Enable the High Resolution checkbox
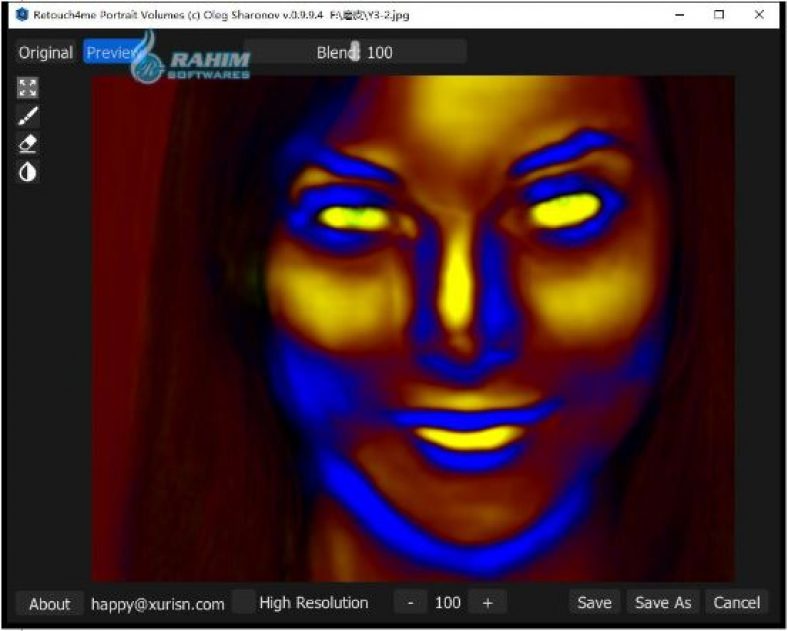 (243, 602)
